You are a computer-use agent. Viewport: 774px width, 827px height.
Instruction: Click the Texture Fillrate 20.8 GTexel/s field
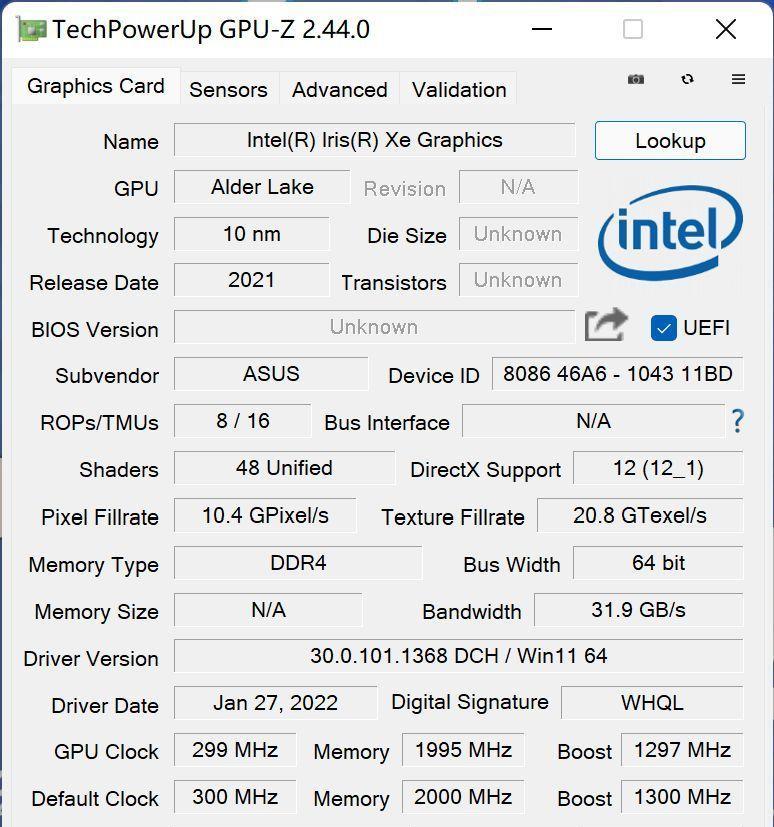pos(640,515)
